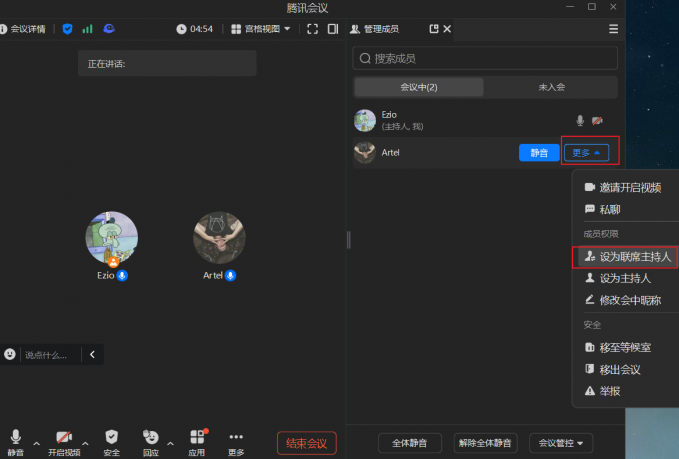Switch to the 会议中(2) tab
Viewport: 679px width, 459px height.
click(419, 87)
